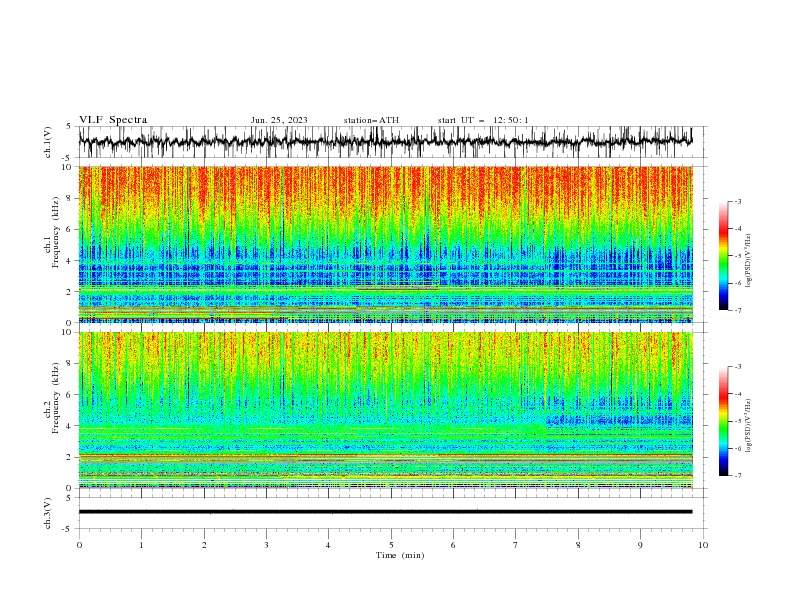Viewport: 792px width, 612px height.
Task: Click the "-5" label on ch.1 color bar
Action: (x=738, y=256)
